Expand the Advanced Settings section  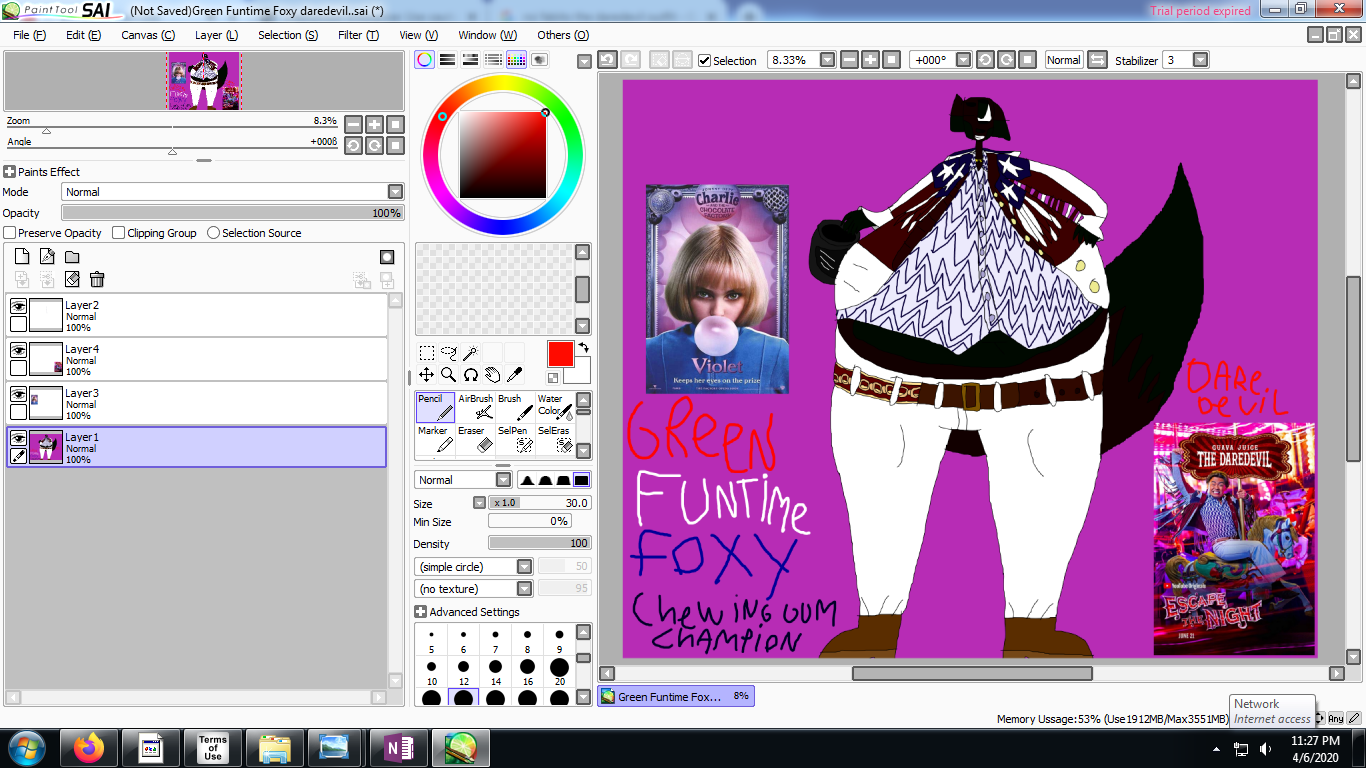(x=421, y=612)
